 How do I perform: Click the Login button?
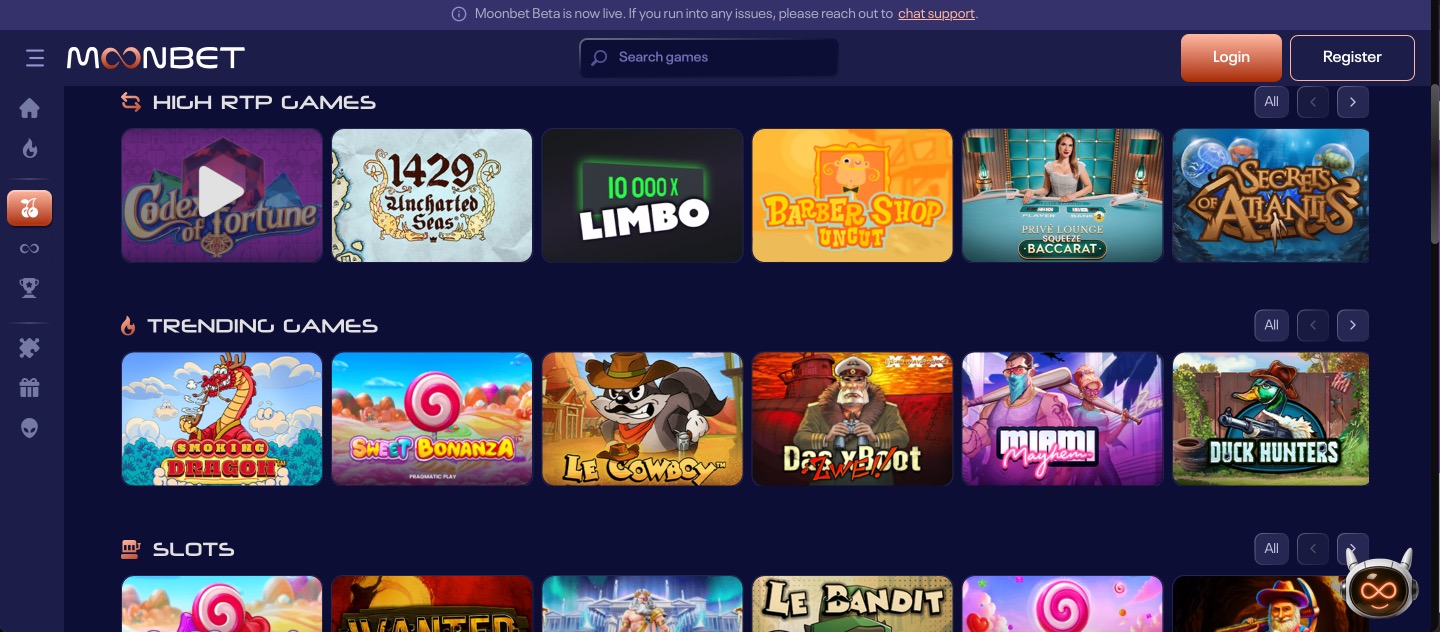pyautogui.click(x=1231, y=57)
